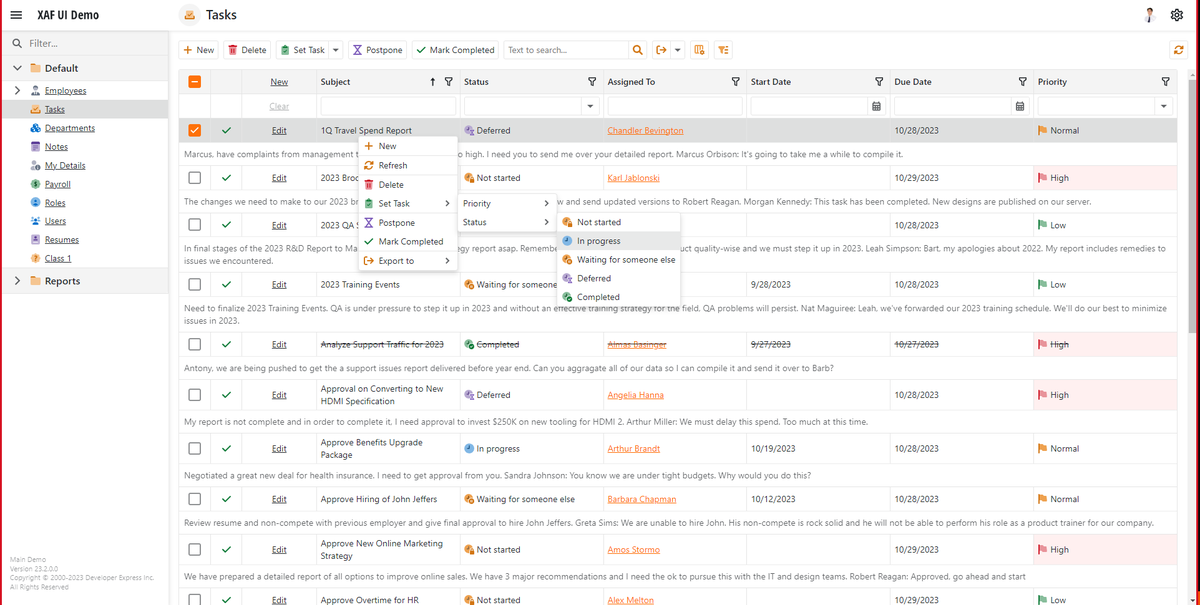Check the 2023 Brochure row checkbox
Viewport: 1200px width, 605px height.
(195, 178)
